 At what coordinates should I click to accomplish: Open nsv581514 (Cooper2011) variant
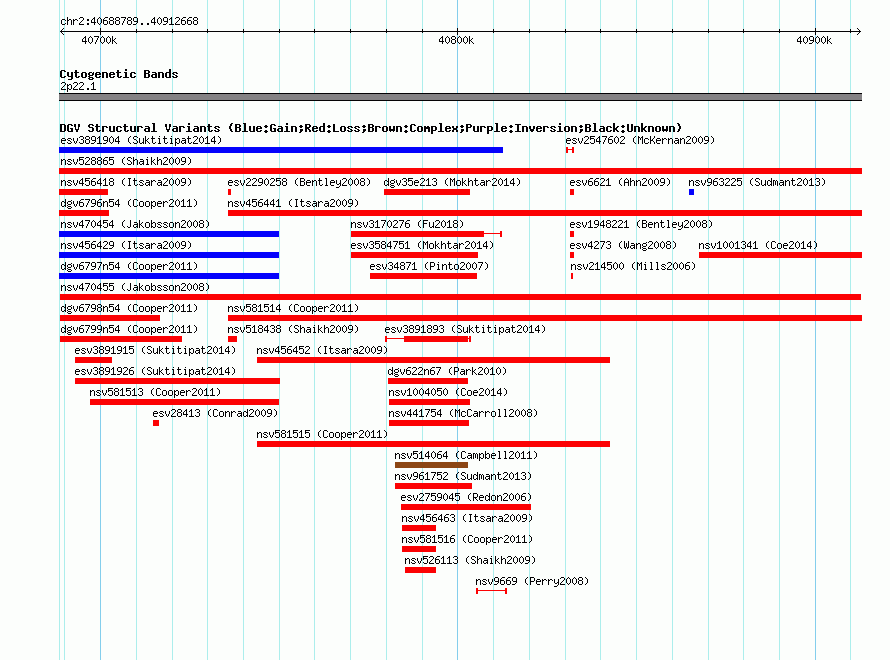tap(293, 308)
